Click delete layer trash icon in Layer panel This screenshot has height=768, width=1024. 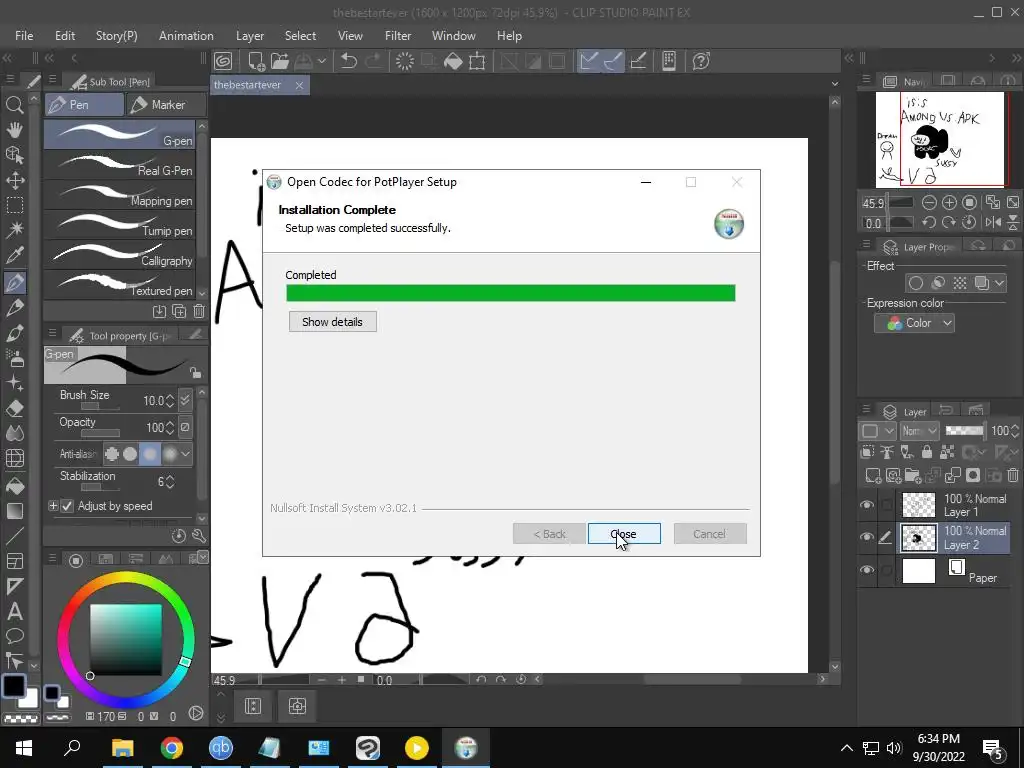pos(1013,475)
